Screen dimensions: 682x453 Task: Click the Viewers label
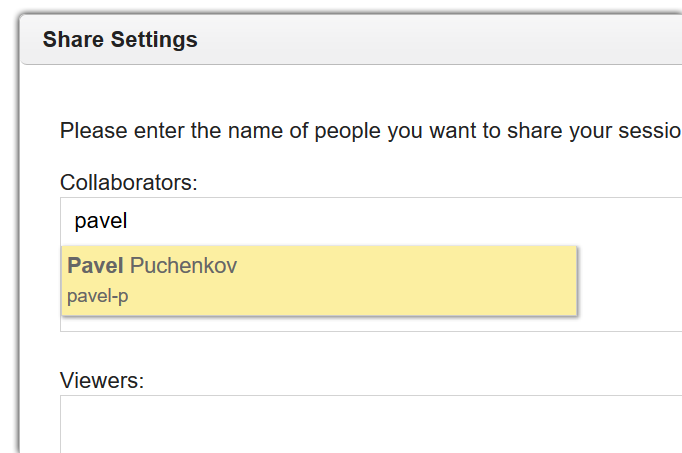pos(102,380)
